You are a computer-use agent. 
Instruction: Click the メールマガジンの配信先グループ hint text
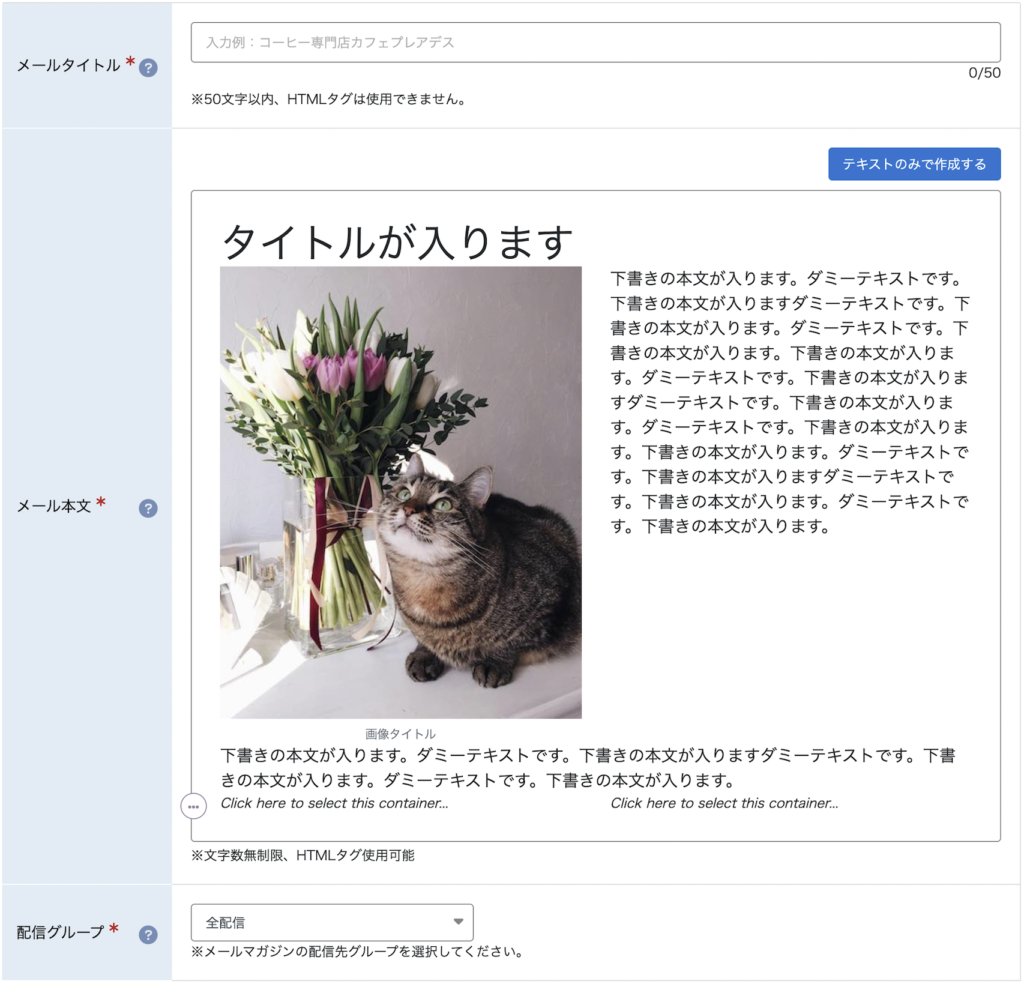pos(357,952)
